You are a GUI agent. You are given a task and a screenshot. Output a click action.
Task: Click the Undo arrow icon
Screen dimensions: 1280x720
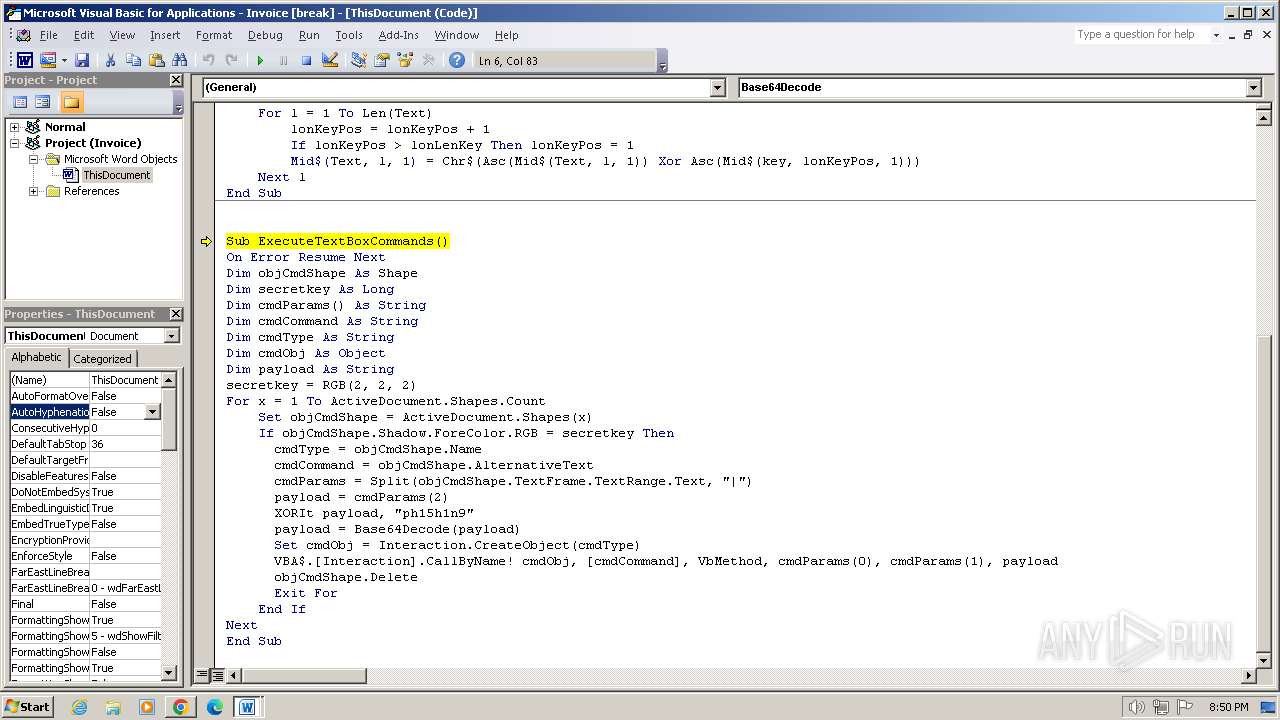[x=208, y=61]
